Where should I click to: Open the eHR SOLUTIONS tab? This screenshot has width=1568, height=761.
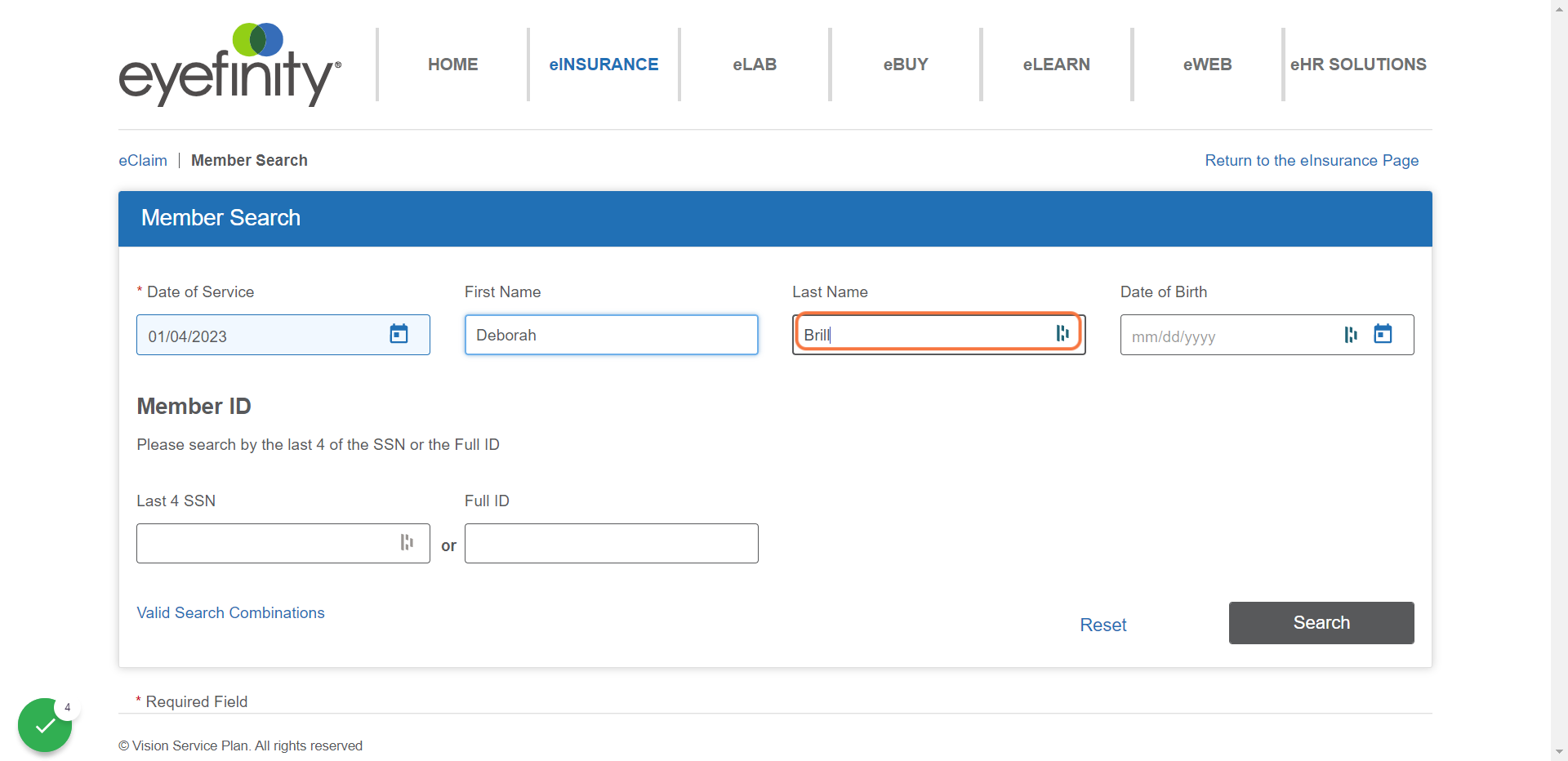[x=1358, y=65]
